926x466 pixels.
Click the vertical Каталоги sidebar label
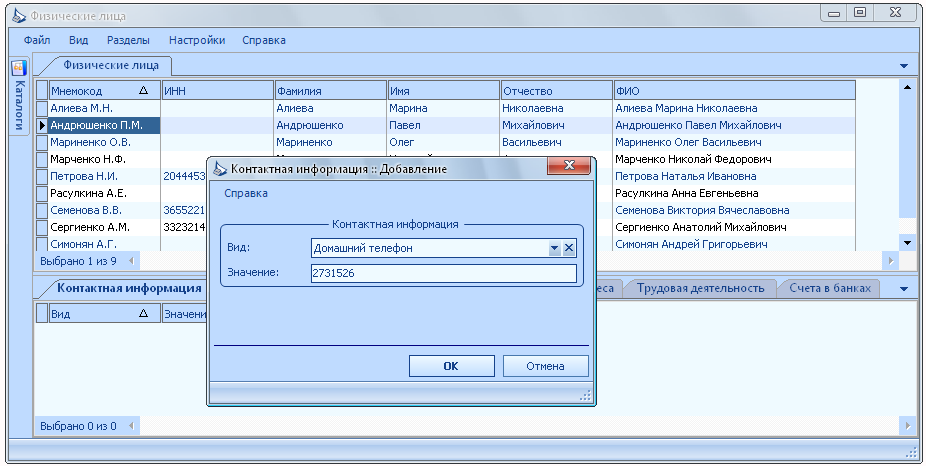tap(19, 105)
